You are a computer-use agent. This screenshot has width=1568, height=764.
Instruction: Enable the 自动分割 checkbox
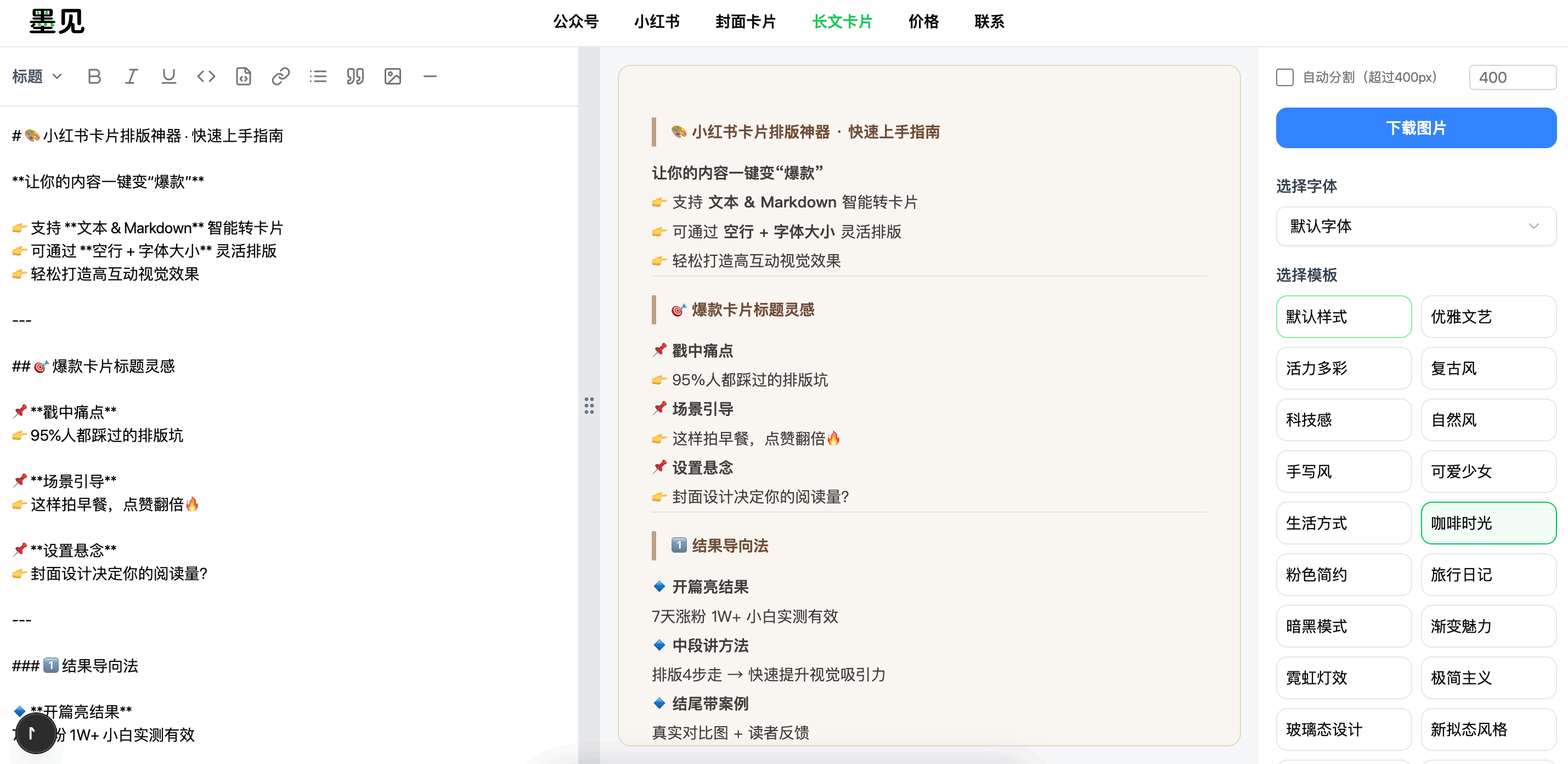[x=1284, y=77]
